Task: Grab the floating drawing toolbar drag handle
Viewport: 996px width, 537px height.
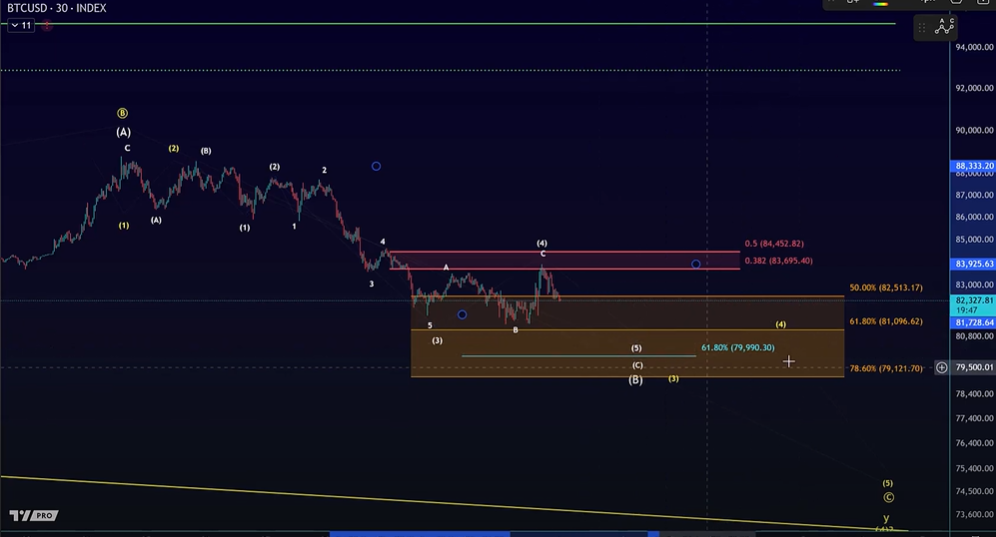Action: [x=924, y=27]
